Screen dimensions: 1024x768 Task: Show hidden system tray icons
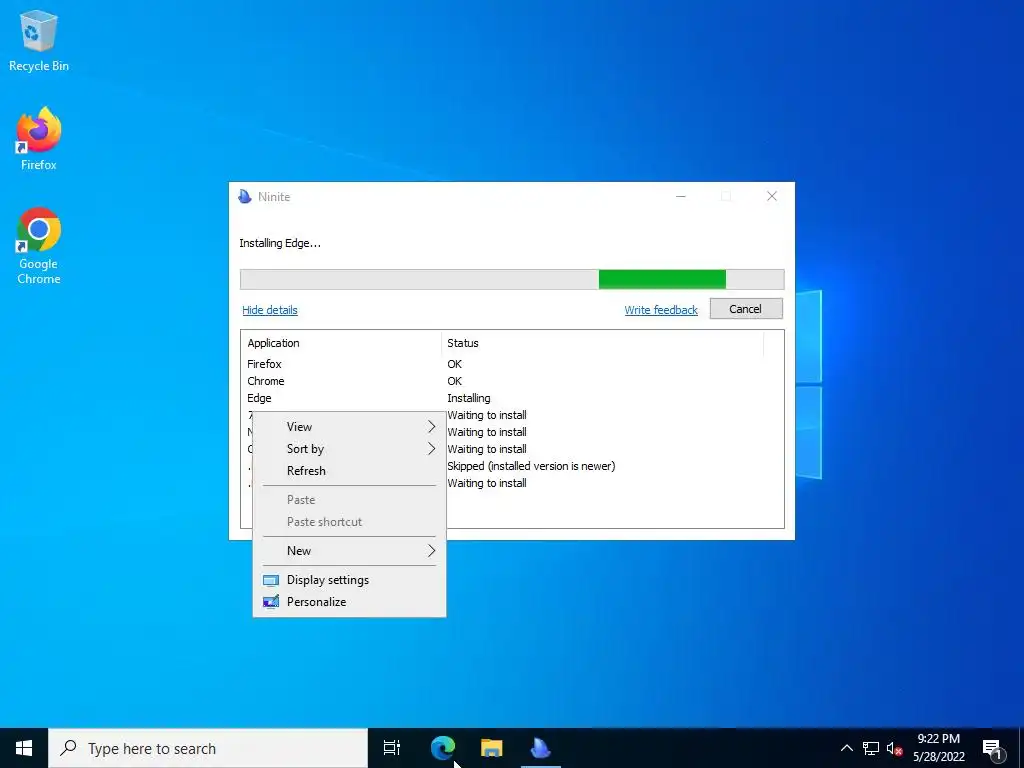[x=846, y=748]
